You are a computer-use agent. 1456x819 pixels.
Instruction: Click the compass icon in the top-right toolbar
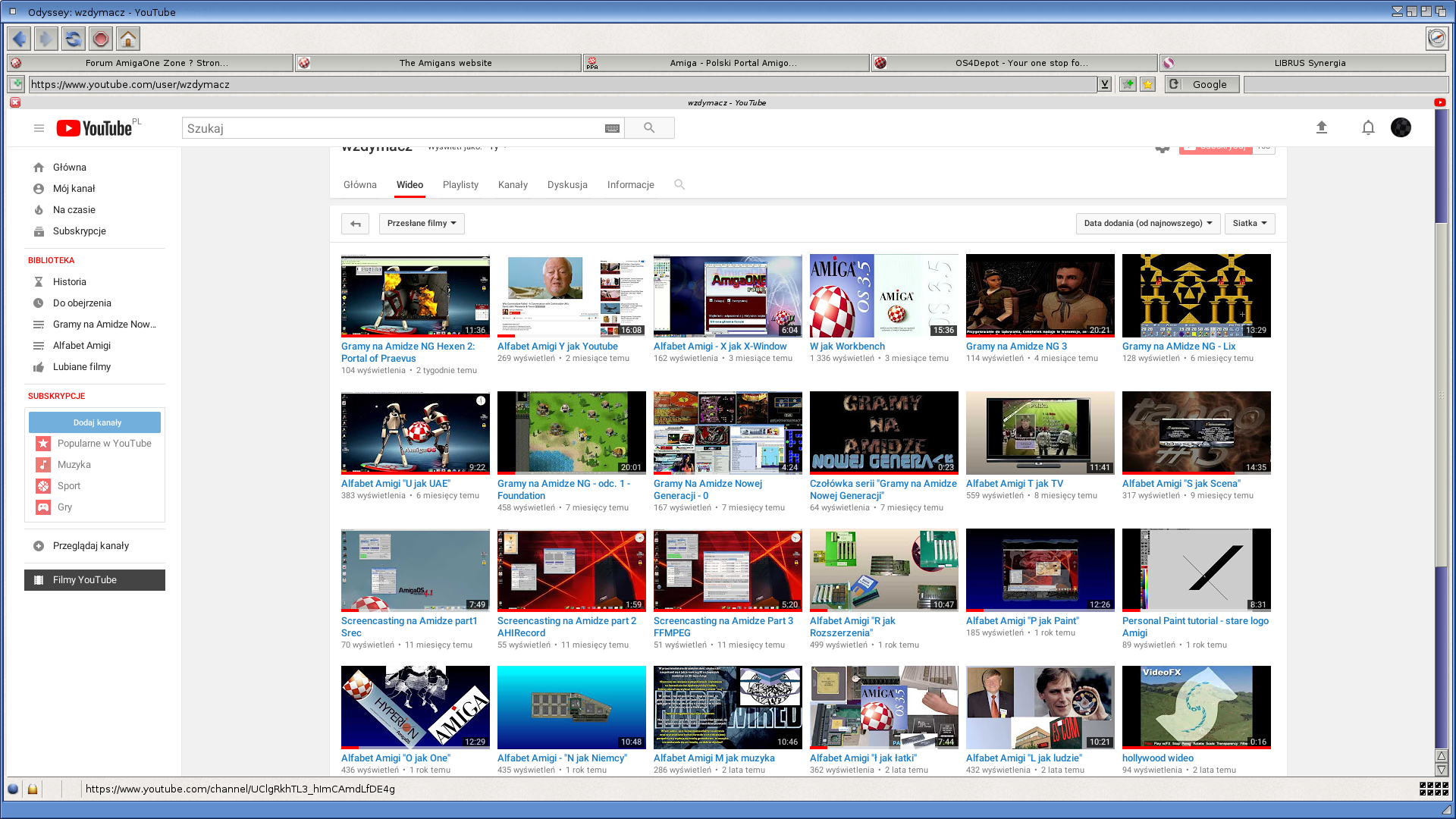click(x=1437, y=39)
